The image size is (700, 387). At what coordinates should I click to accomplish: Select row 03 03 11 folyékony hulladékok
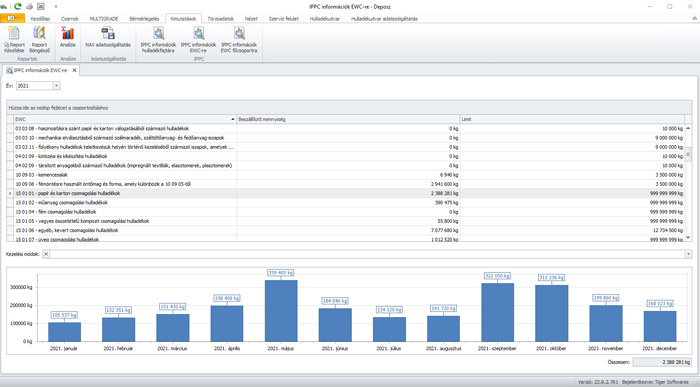click(346, 147)
